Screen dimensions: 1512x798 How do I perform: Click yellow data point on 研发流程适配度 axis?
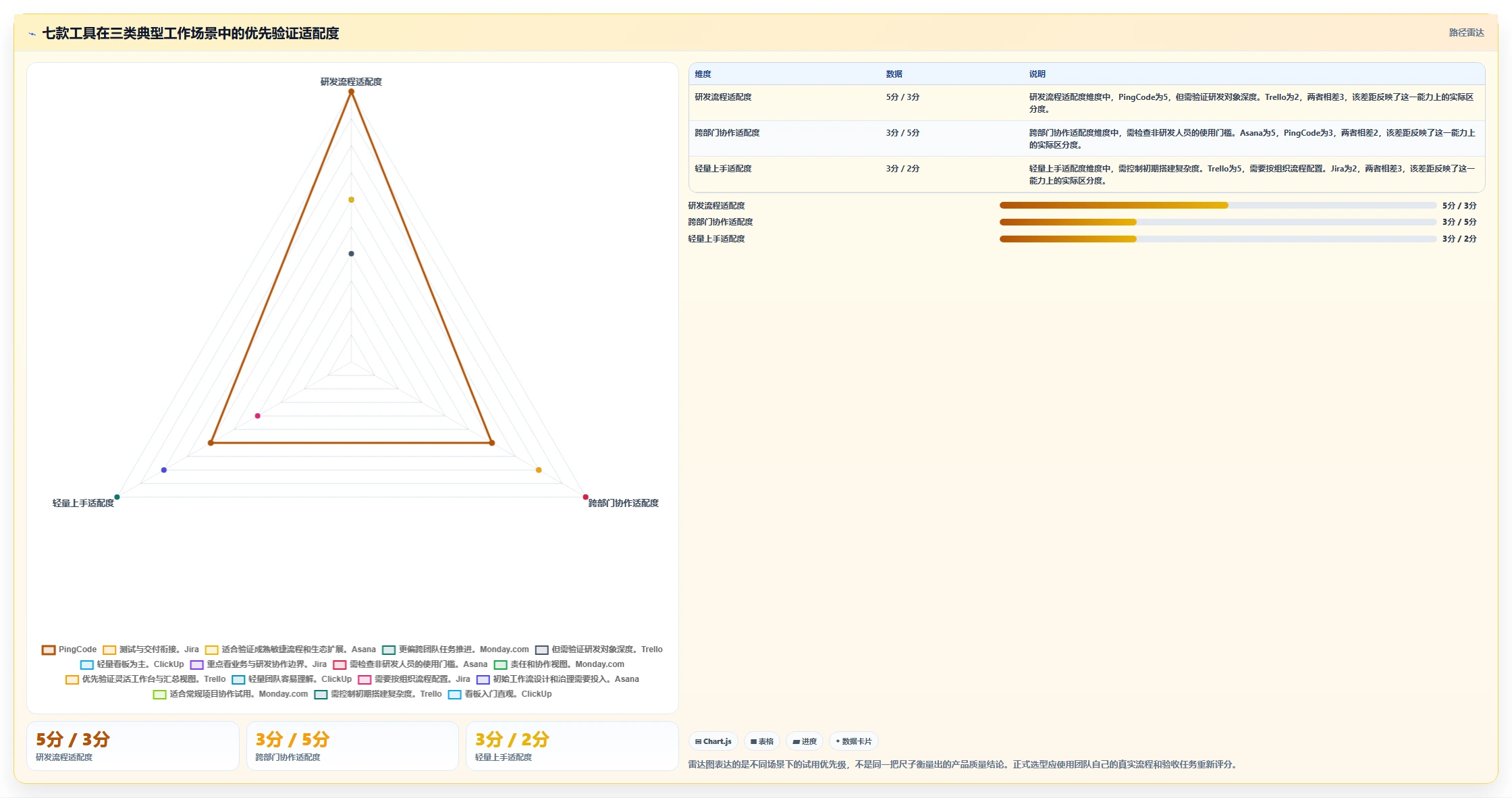click(x=351, y=200)
